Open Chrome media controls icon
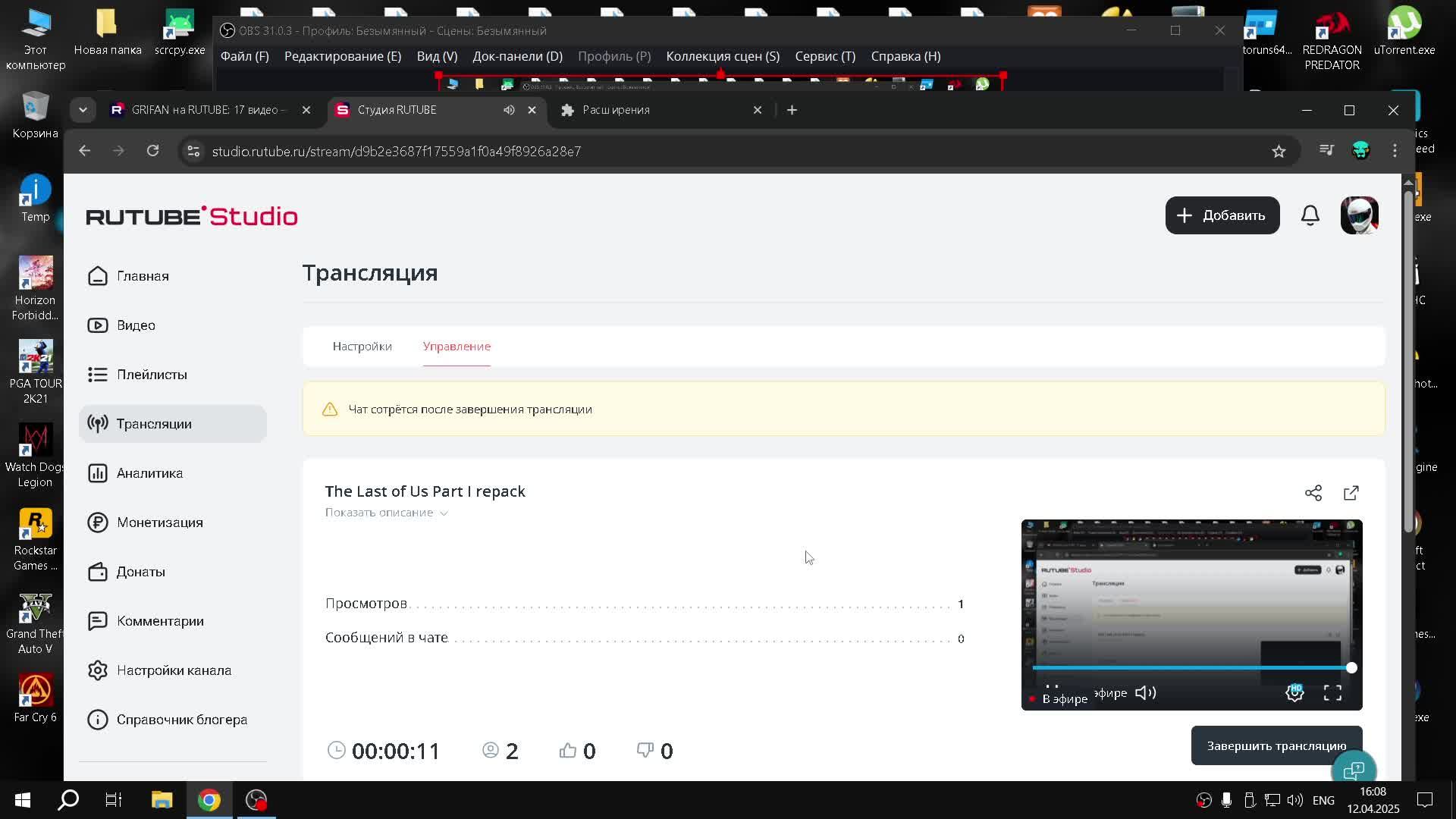The width and height of the screenshot is (1456, 819). (1326, 151)
